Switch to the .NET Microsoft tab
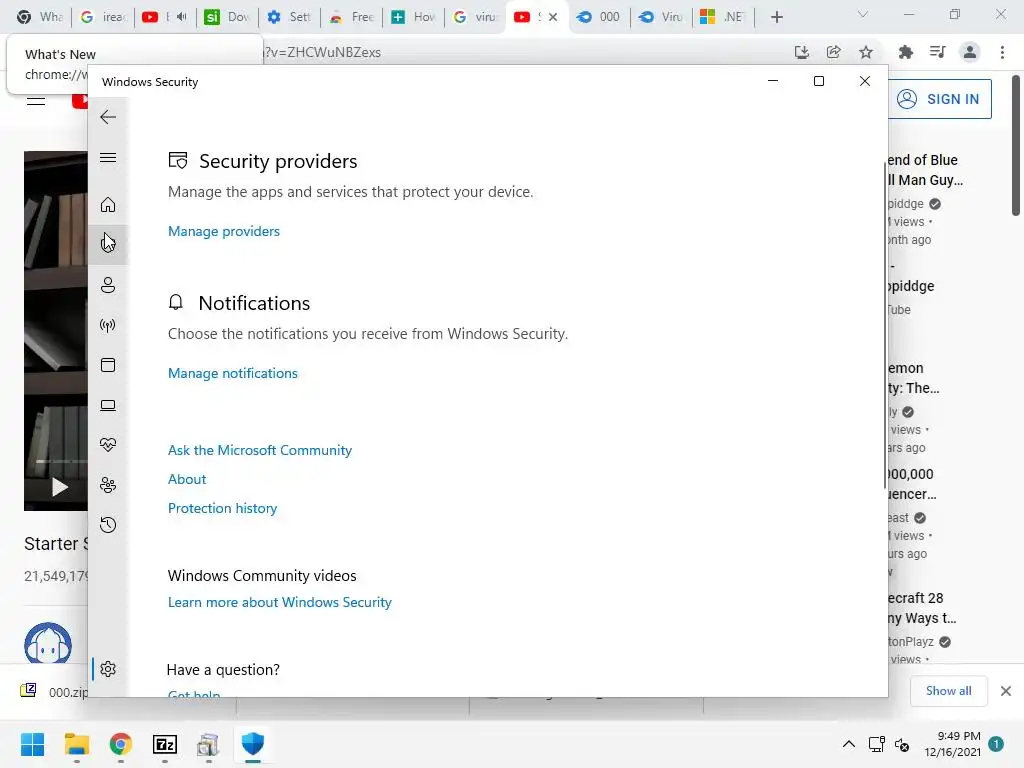1024x768 pixels. coord(722,17)
